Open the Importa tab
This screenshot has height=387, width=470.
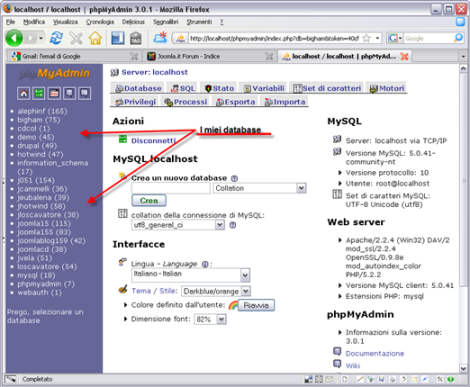point(284,102)
